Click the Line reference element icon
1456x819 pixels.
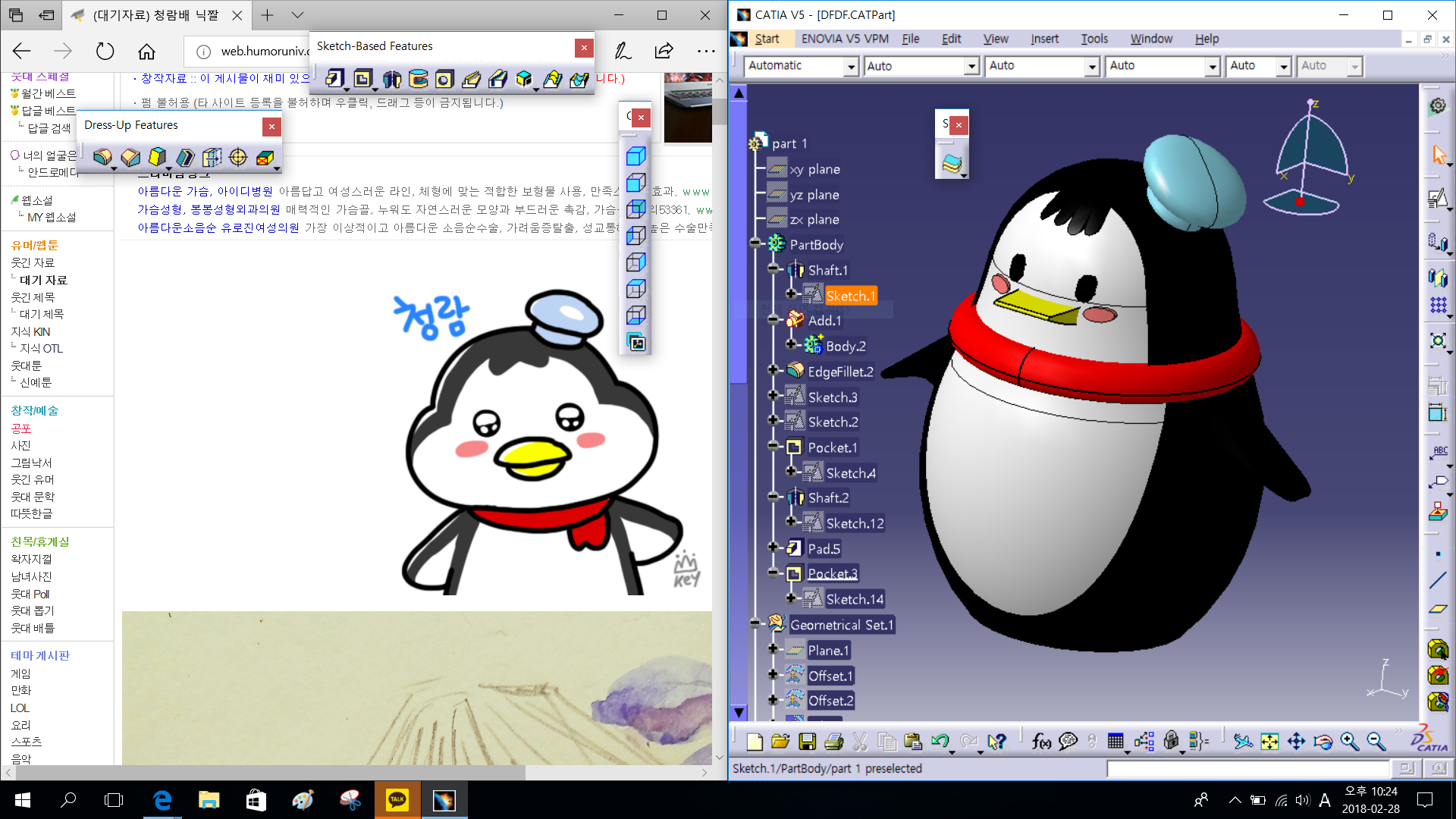click(x=1438, y=580)
